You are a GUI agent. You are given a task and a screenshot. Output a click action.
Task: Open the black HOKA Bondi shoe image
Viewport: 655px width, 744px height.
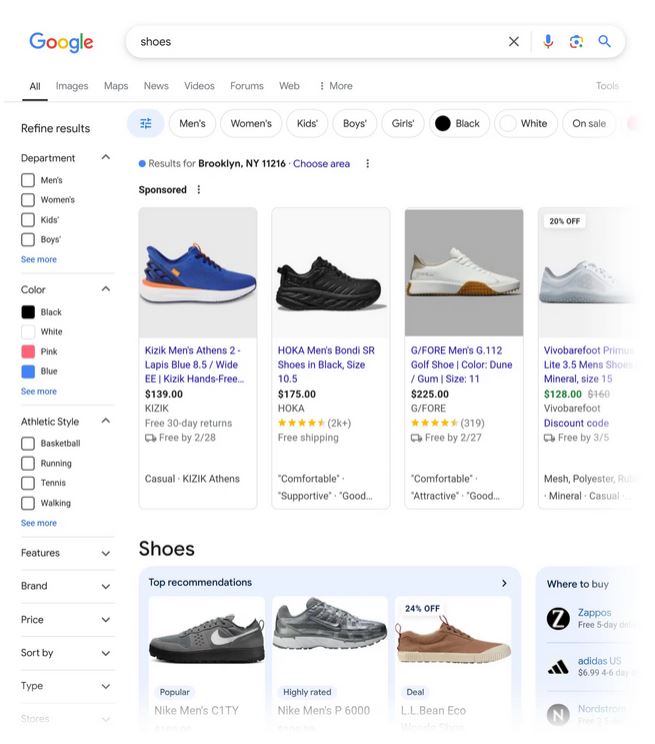[x=331, y=272]
